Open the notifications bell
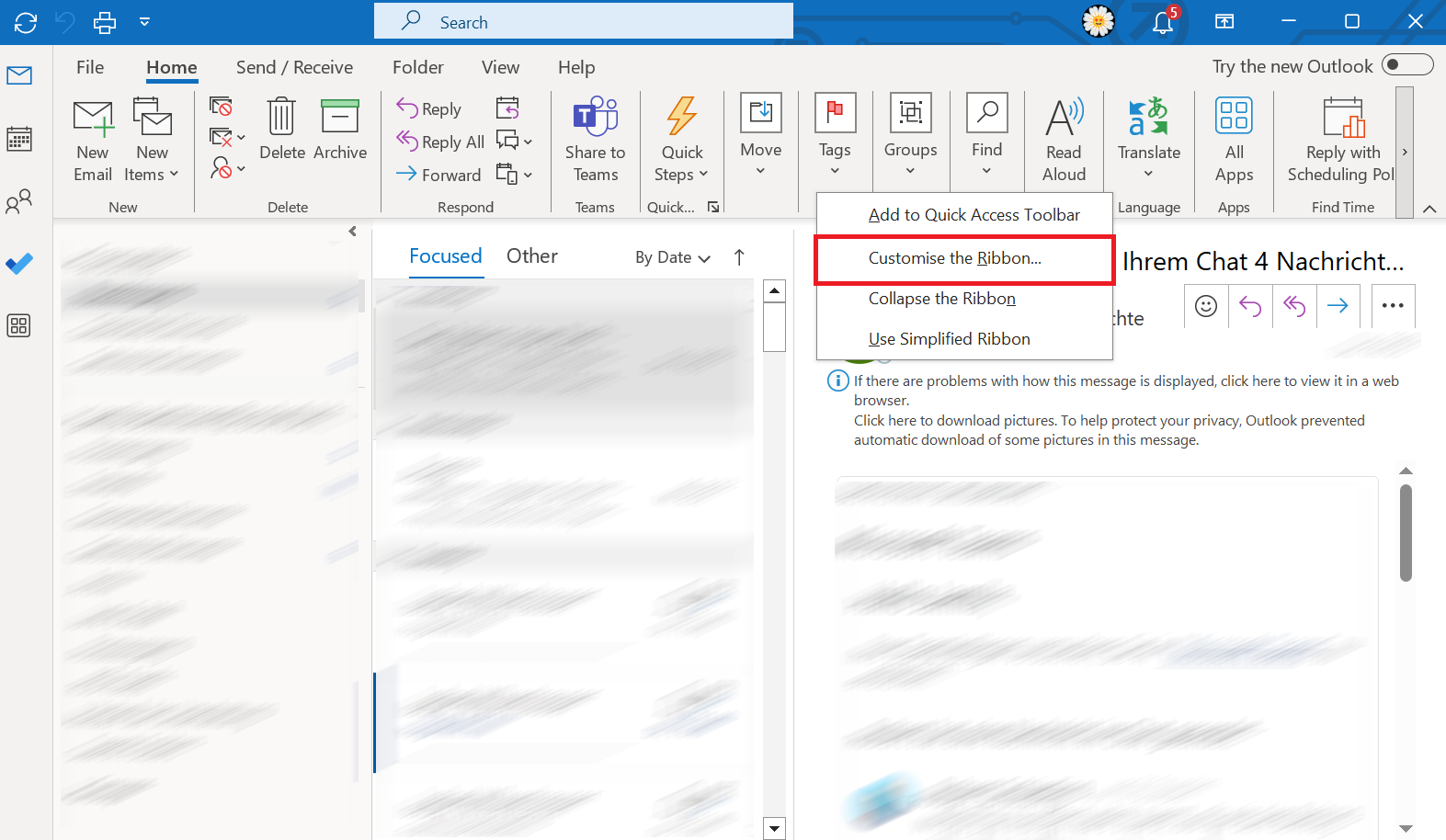Screen dimensions: 1446x840 [1163, 21]
